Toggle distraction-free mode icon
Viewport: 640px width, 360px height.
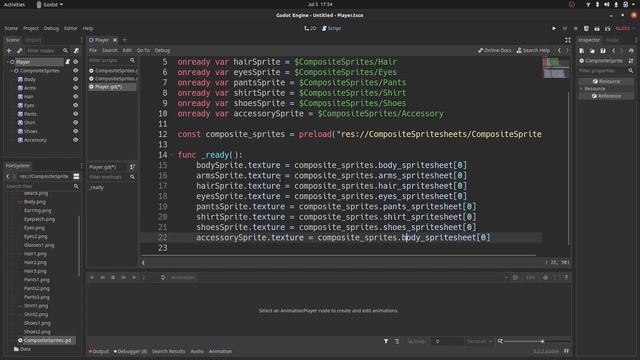[x=568, y=40]
